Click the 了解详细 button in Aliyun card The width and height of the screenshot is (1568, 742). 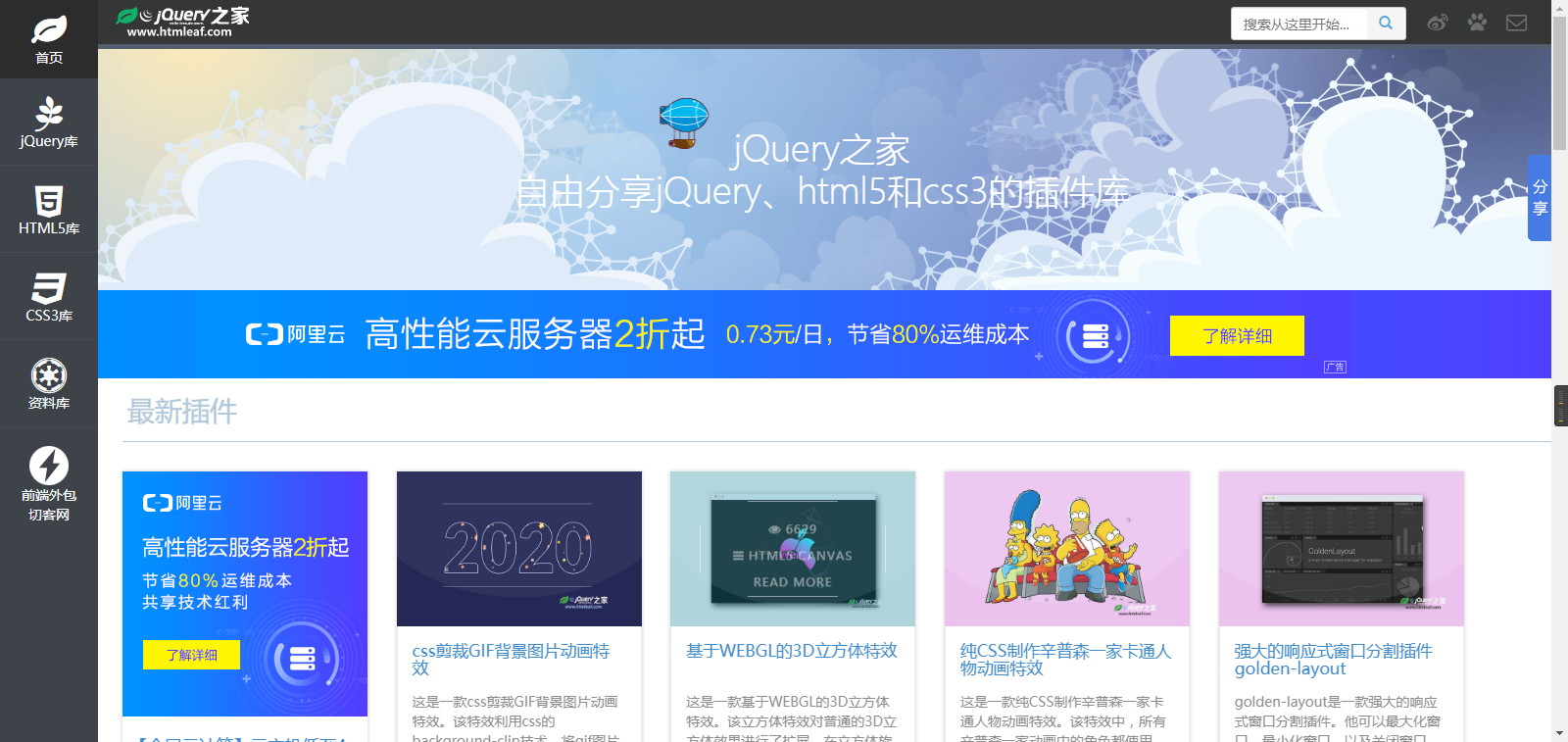coord(191,655)
